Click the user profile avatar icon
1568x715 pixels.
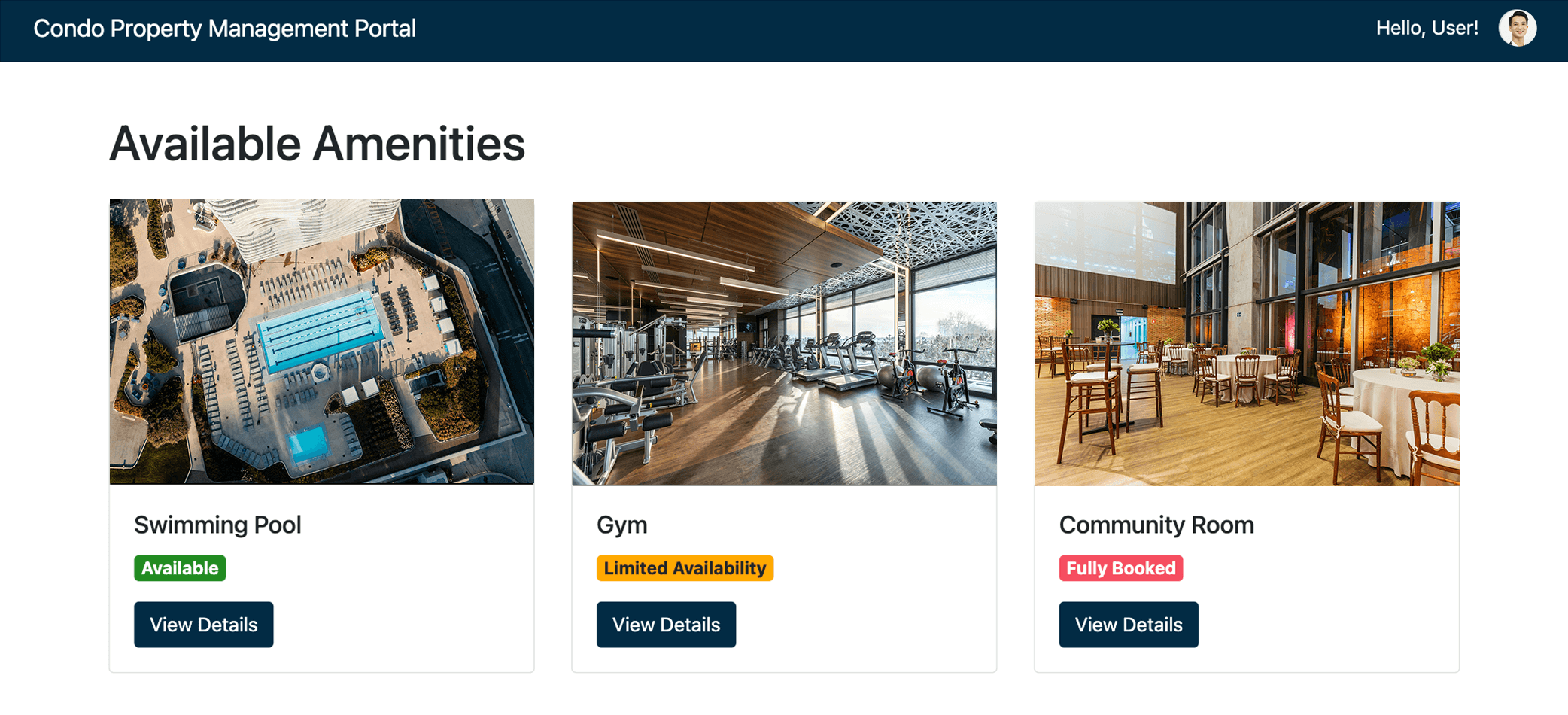pyautogui.click(x=1519, y=28)
